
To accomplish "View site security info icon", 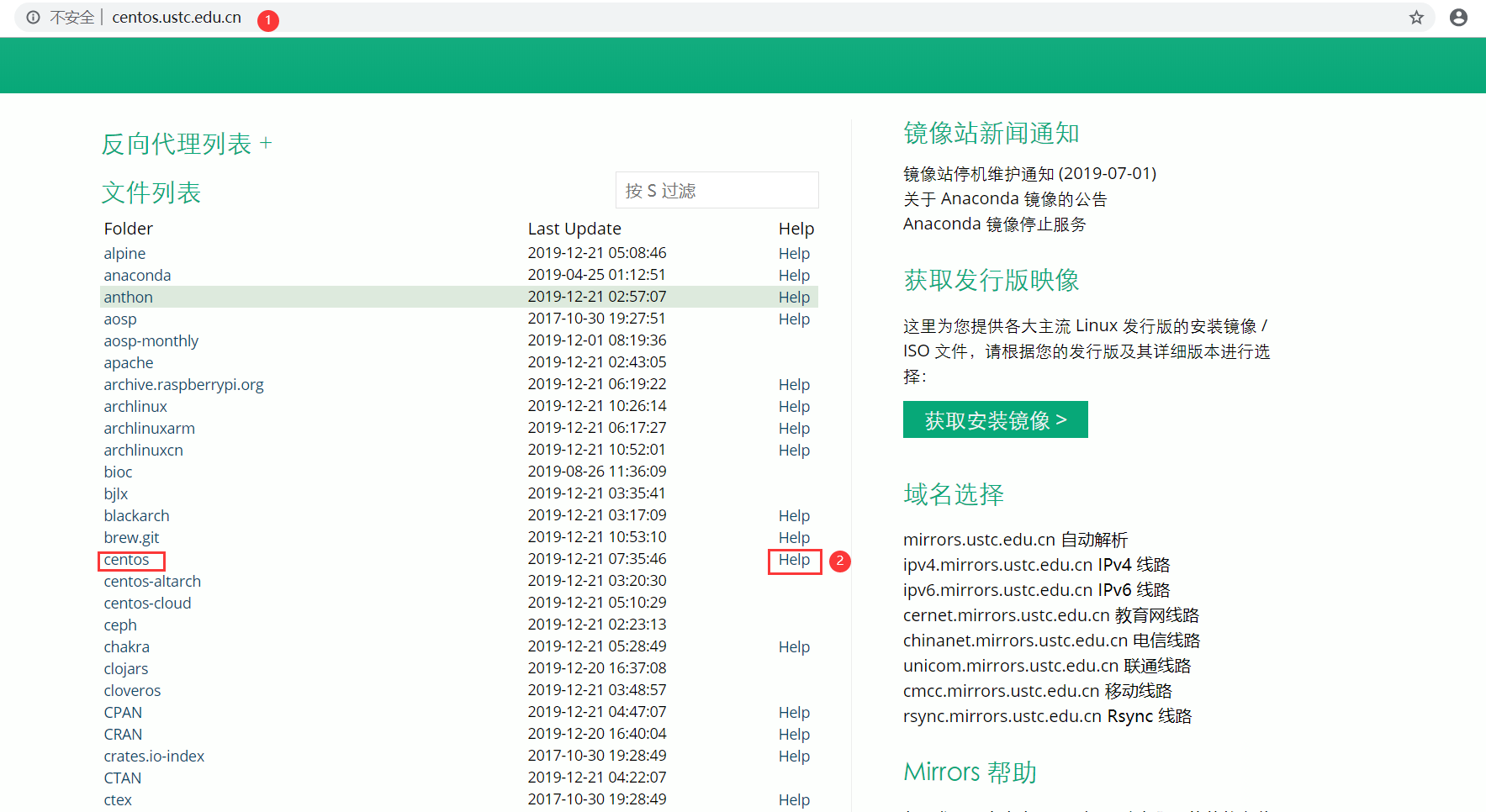I will pos(33,18).
